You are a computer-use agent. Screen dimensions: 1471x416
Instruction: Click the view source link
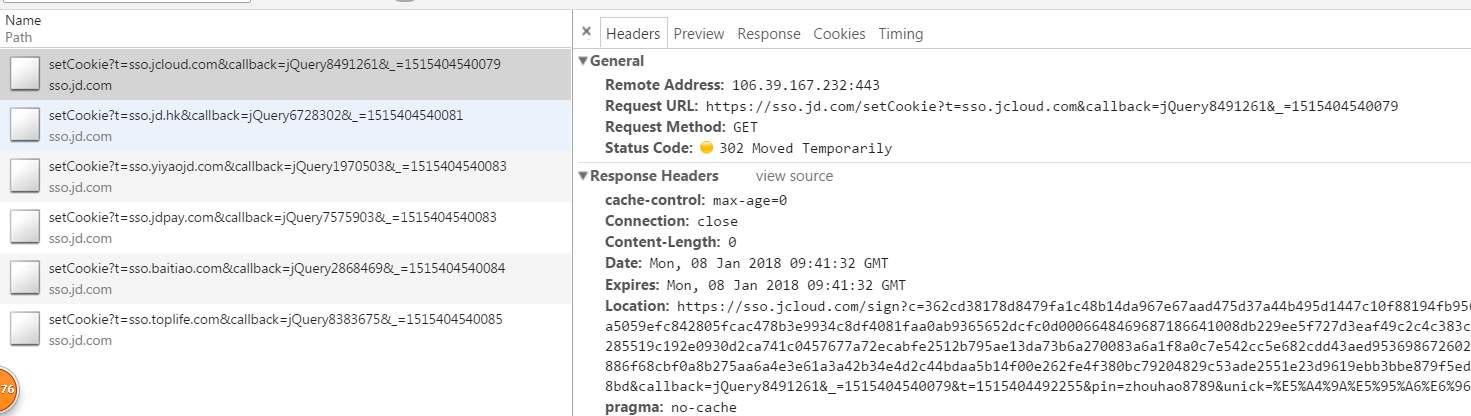click(x=794, y=176)
